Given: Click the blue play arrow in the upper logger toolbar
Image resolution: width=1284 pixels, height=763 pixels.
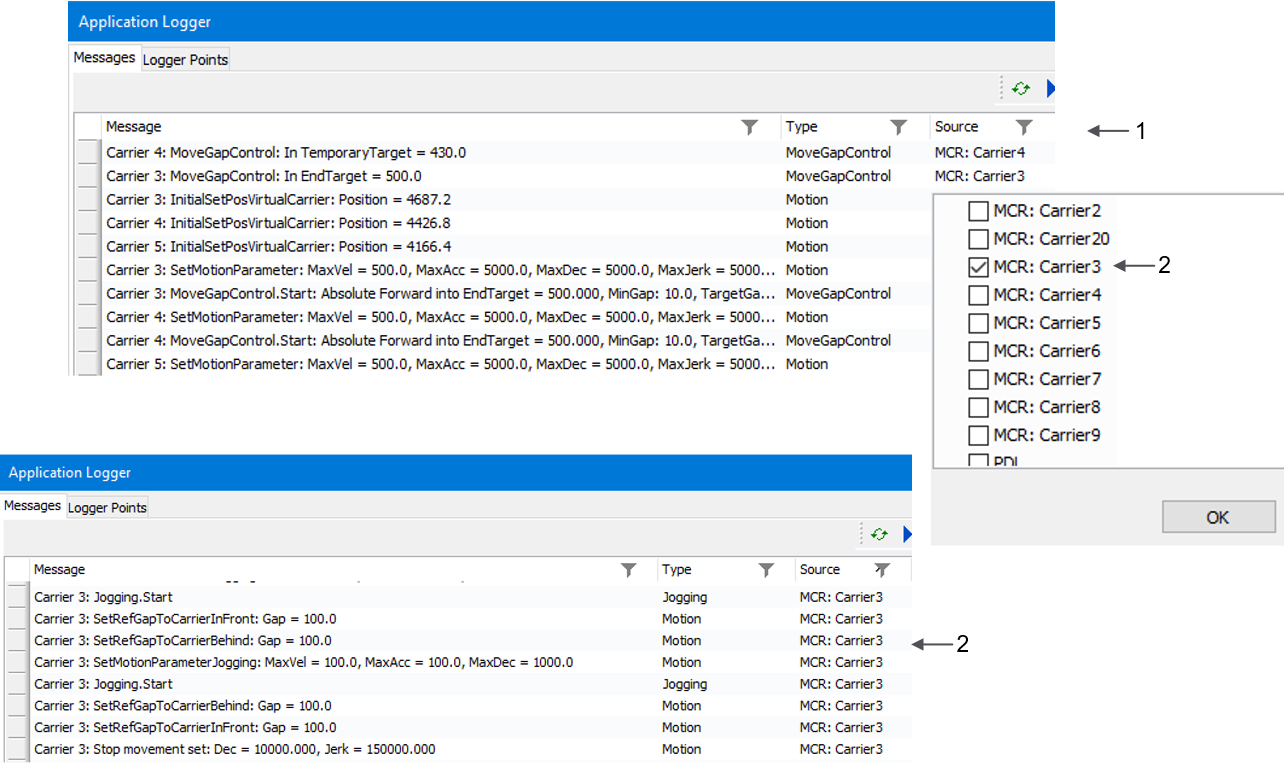Looking at the screenshot, I should click(x=1050, y=89).
